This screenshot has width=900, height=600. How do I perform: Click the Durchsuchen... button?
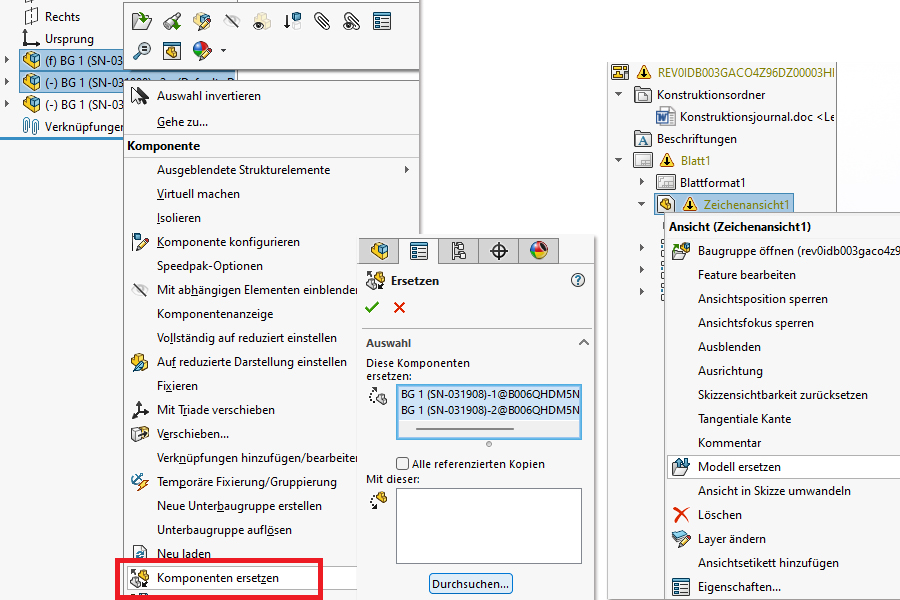pos(471,583)
